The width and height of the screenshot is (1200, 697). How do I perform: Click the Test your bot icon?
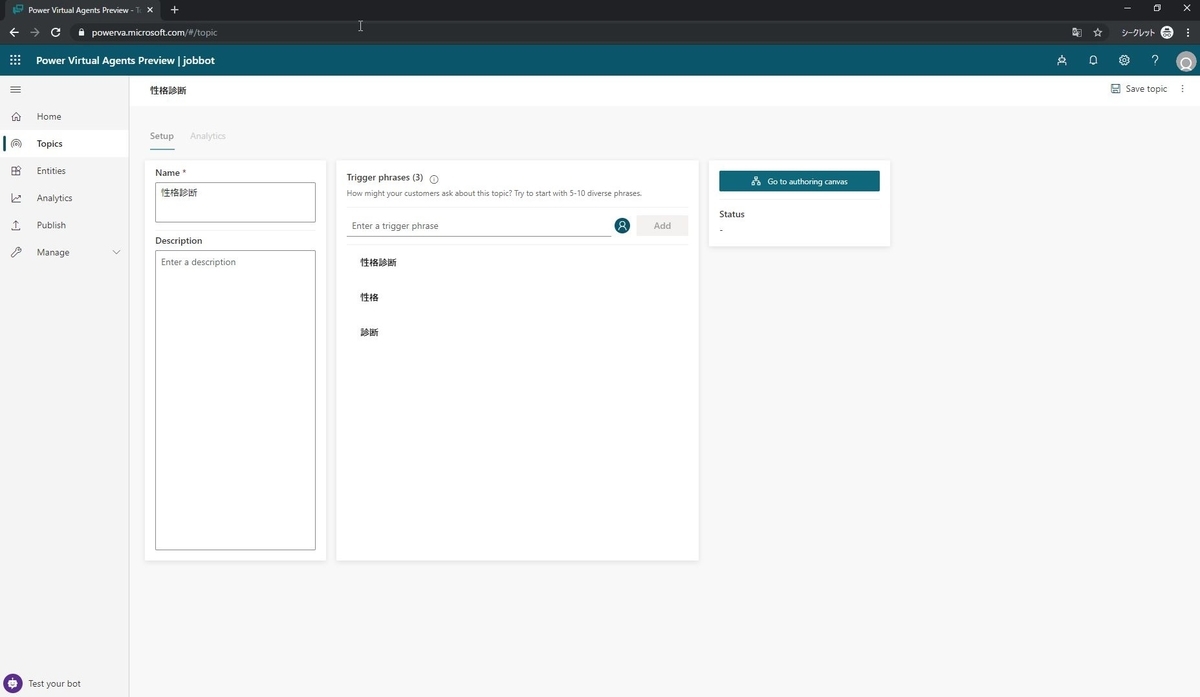point(13,683)
